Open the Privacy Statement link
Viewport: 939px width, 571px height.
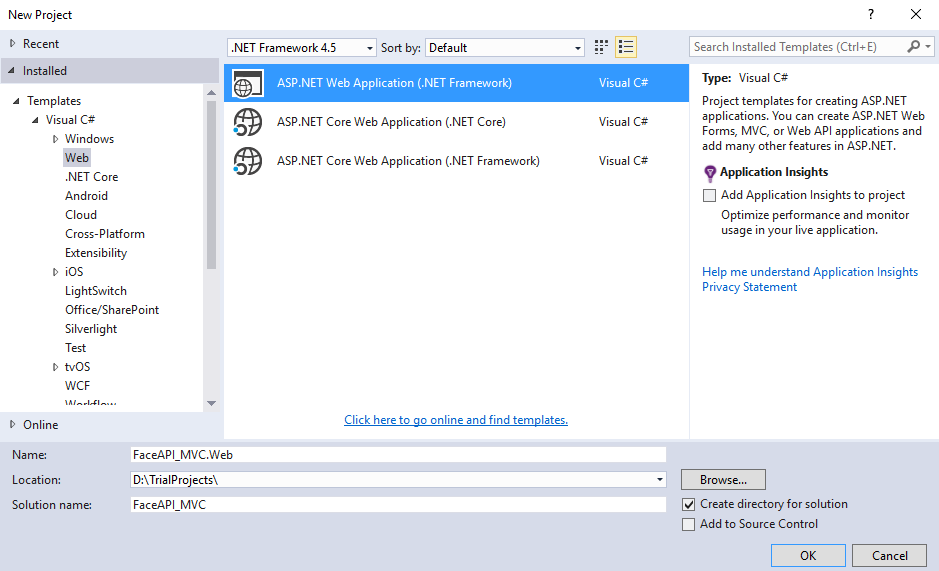749,287
